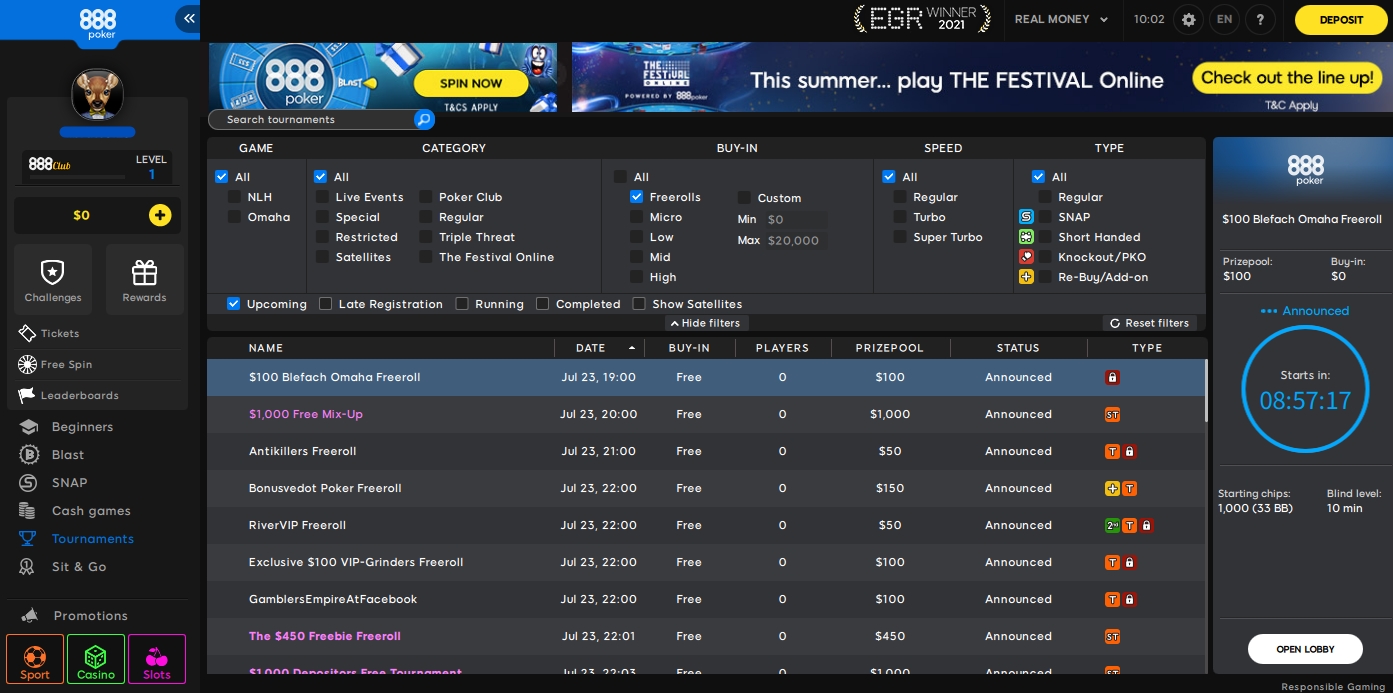Click the ST type icon on $1,000 Free Mix-Up row
Viewport: 1393px width, 693px height.
coord(1112,415)
